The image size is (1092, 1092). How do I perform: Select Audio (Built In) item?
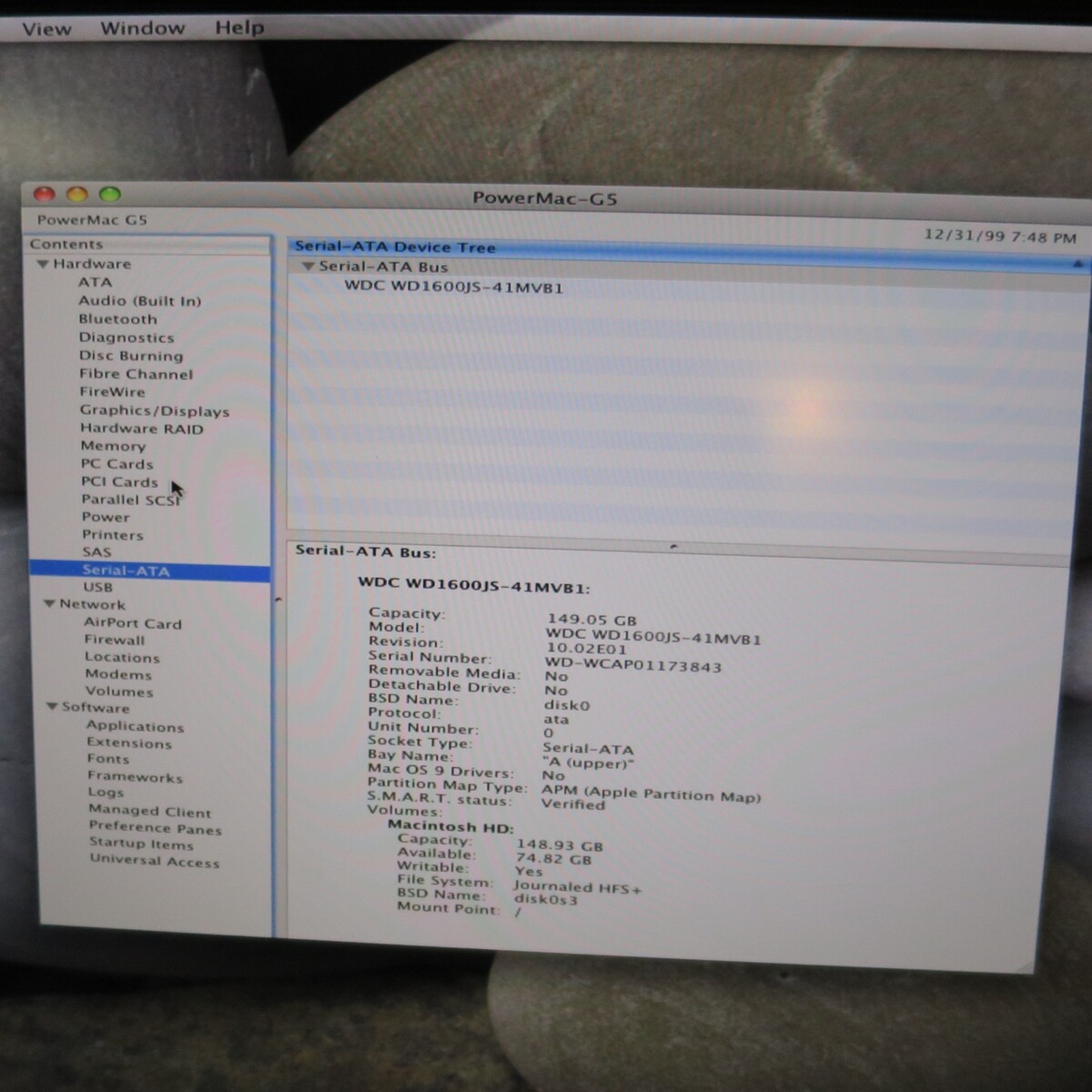[x=139, y=301]
